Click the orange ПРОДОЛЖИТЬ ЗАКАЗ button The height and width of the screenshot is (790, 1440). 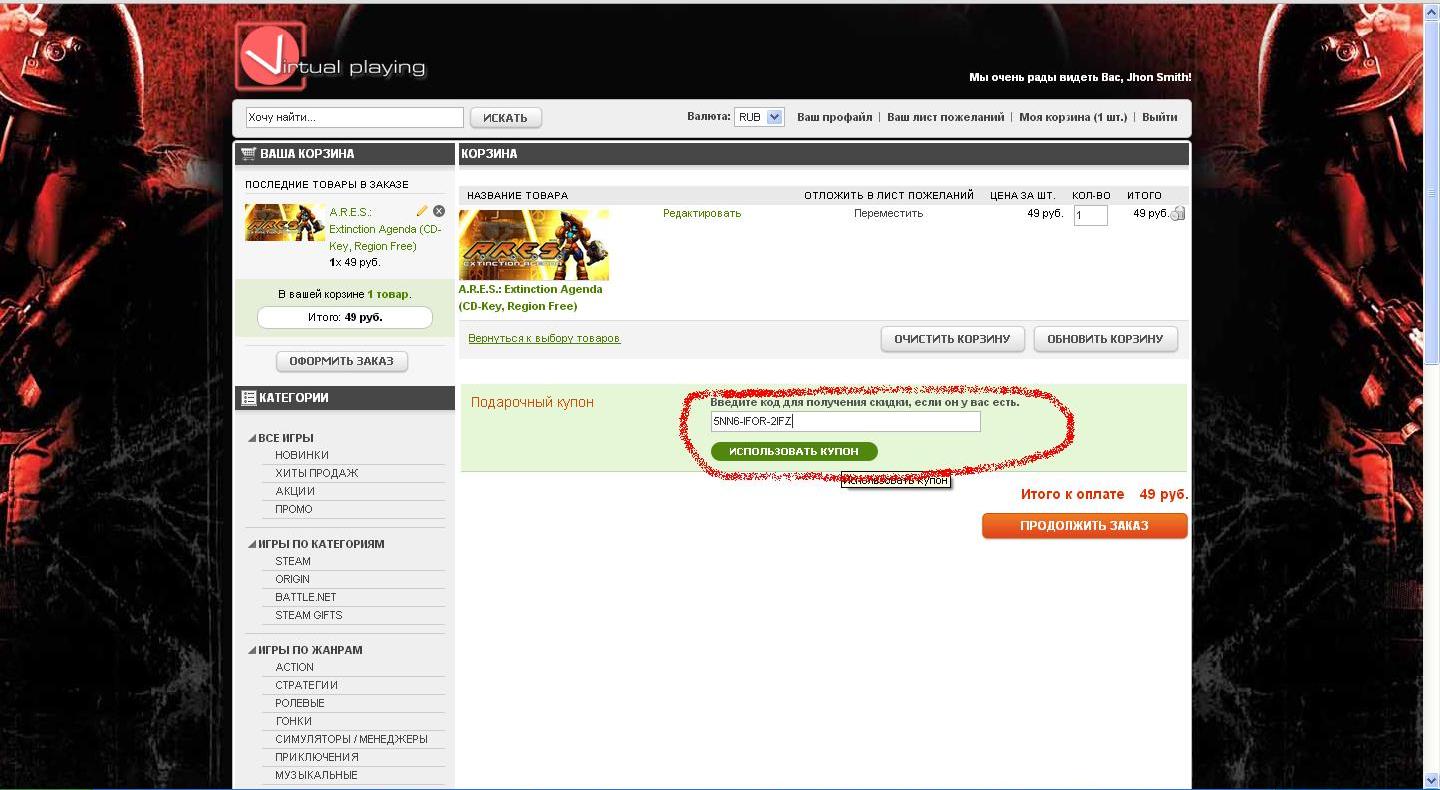1084,526
